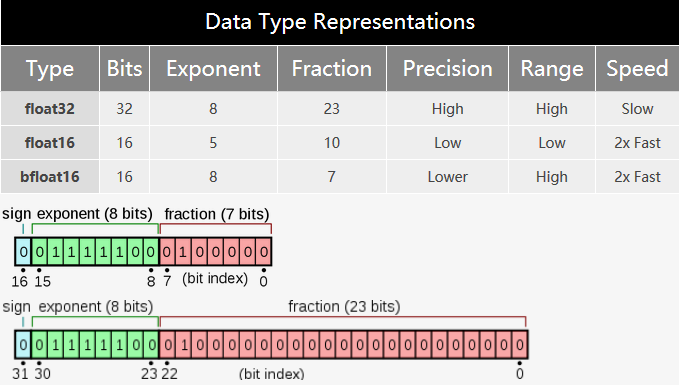Viewport: 679px width, 385px height.
Task: Click the fraction value 23 for float32
Action: click(332, 109)
